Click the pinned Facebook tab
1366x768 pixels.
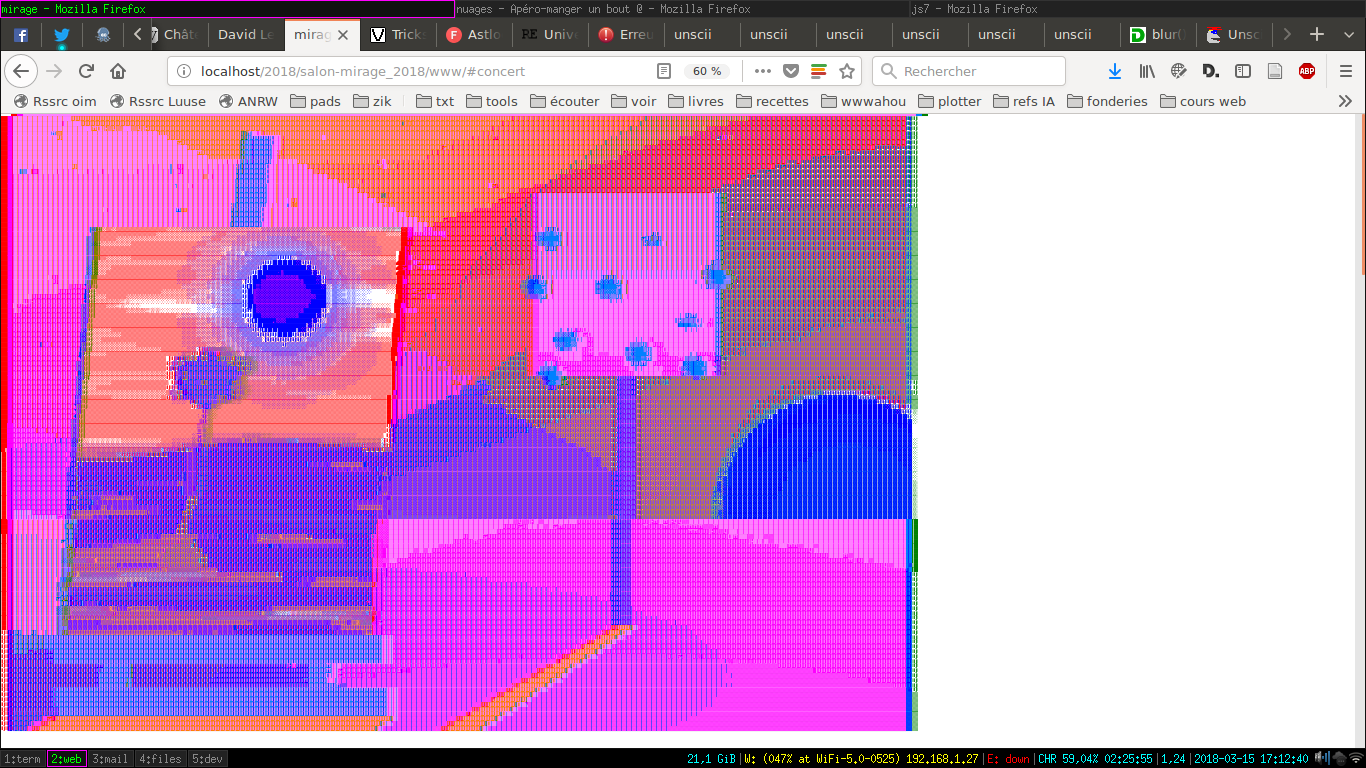tap(21, 35)
